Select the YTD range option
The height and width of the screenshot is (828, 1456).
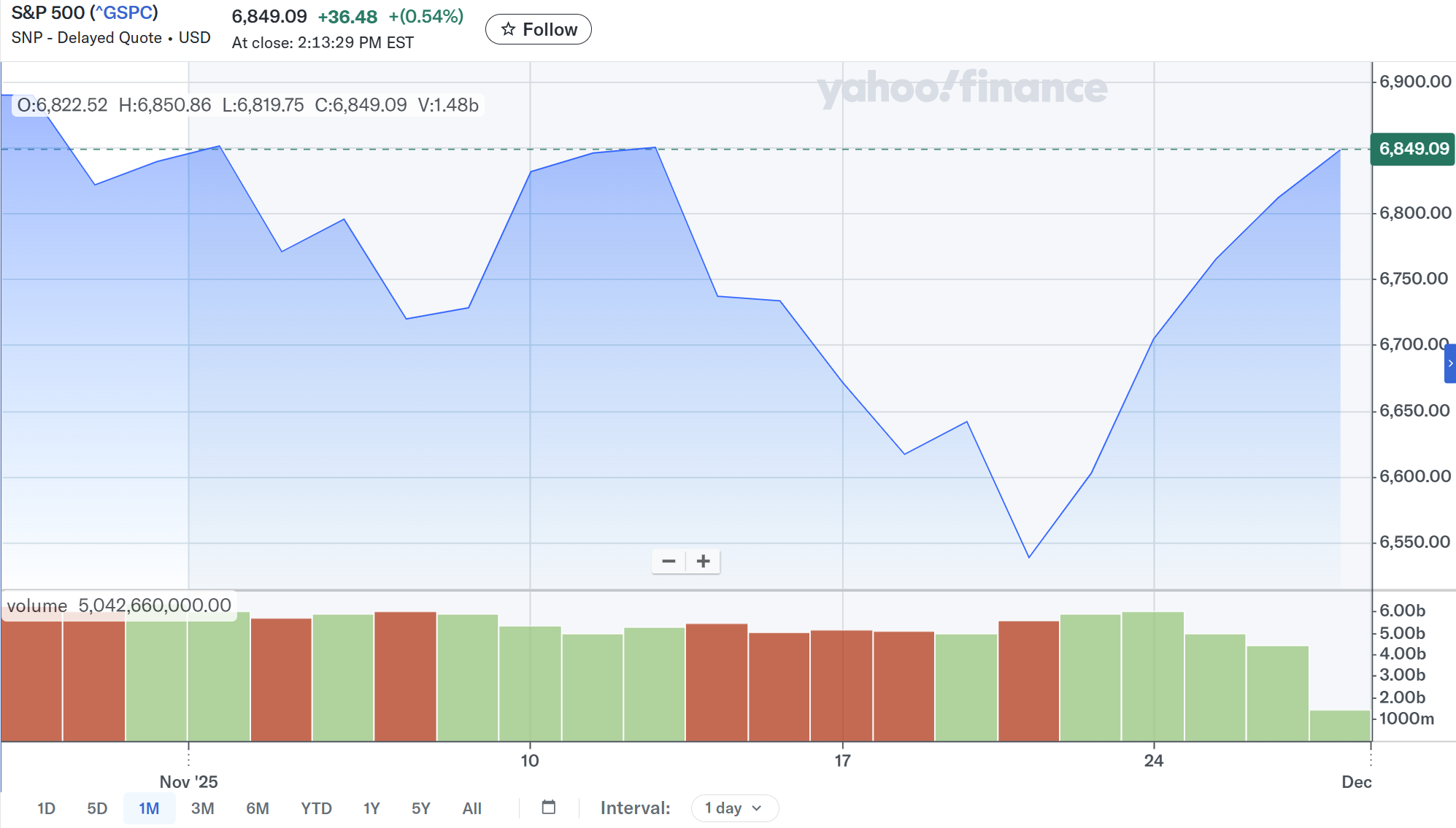click(316, 808)
